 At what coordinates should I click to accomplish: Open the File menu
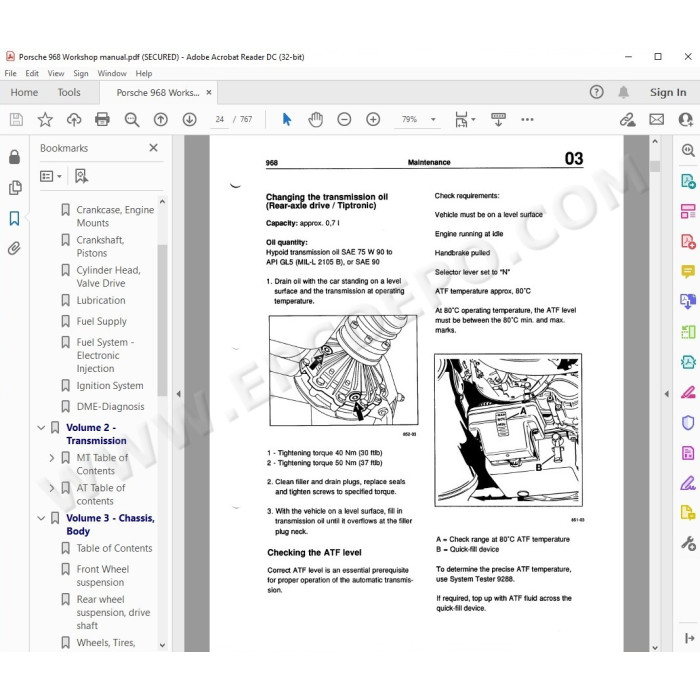(x=10, y=73)
